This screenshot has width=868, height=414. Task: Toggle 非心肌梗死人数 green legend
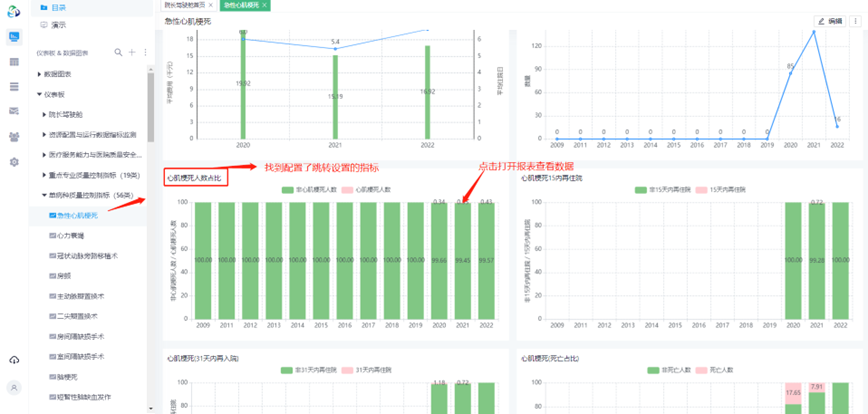pyautogui.click(x=308, y=190)
